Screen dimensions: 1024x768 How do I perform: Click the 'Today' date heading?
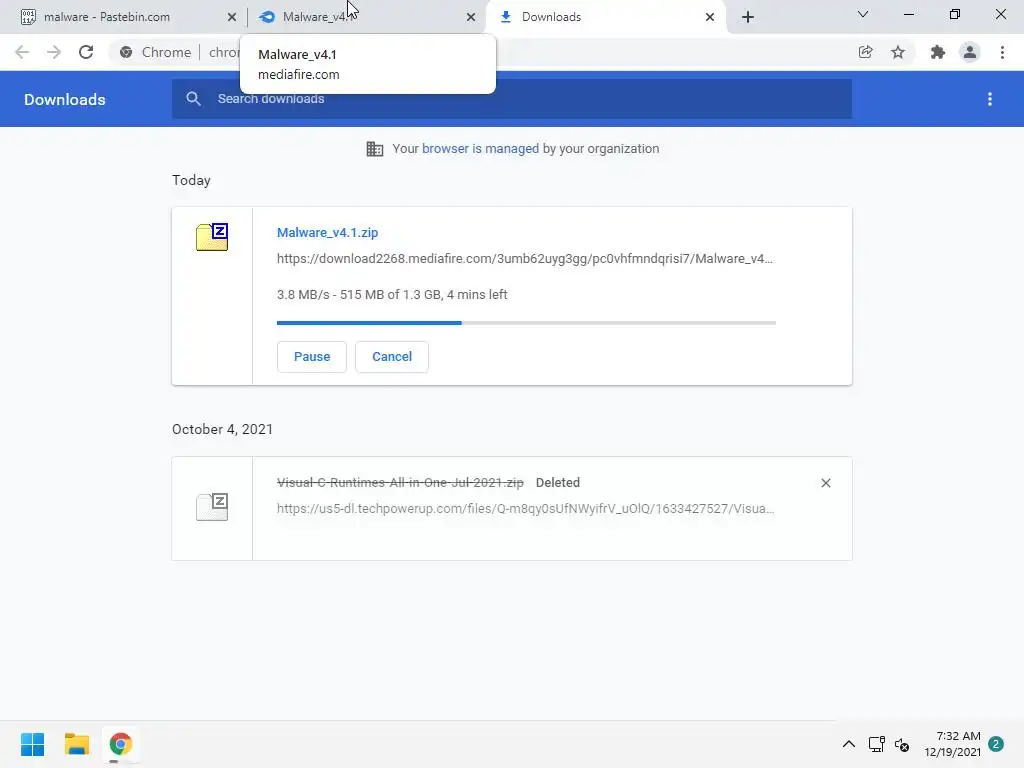[x=191, y=180]
